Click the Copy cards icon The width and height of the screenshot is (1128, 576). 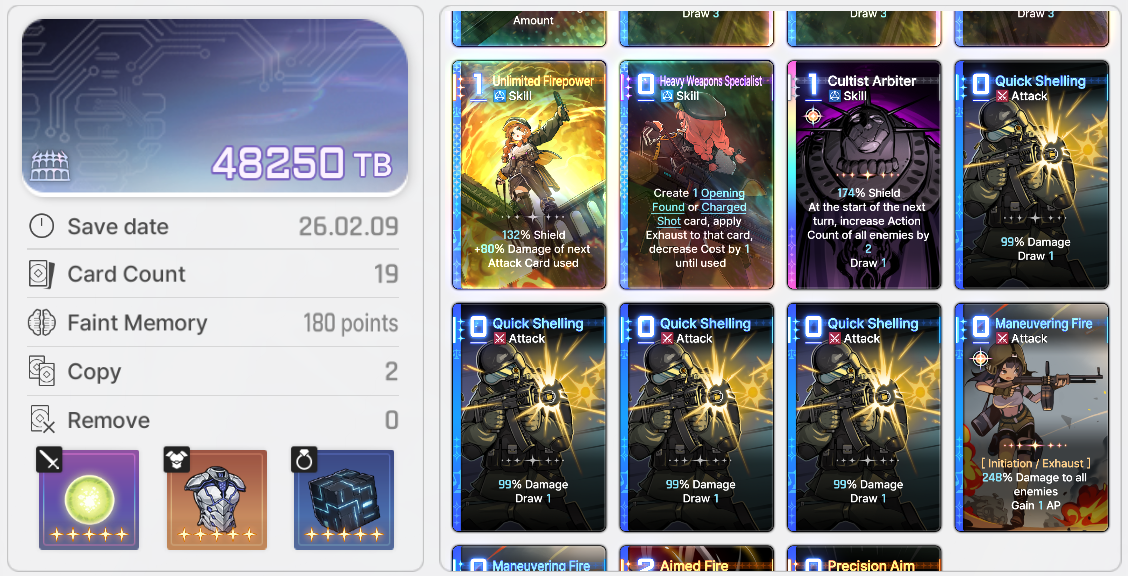pyautogui.click(x=42, y=371)
